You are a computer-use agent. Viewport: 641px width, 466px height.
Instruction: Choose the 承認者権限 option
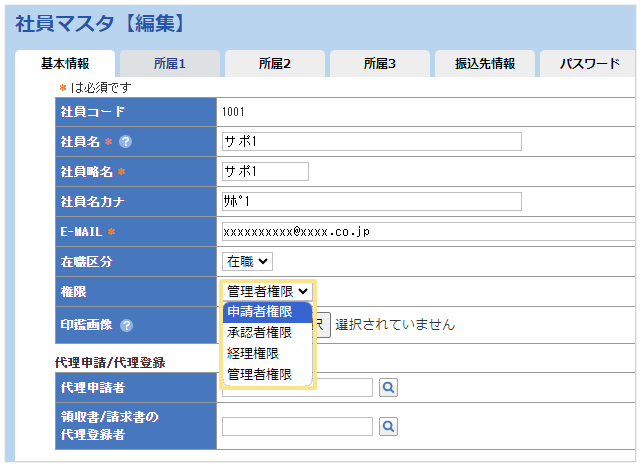coord(260,332)
